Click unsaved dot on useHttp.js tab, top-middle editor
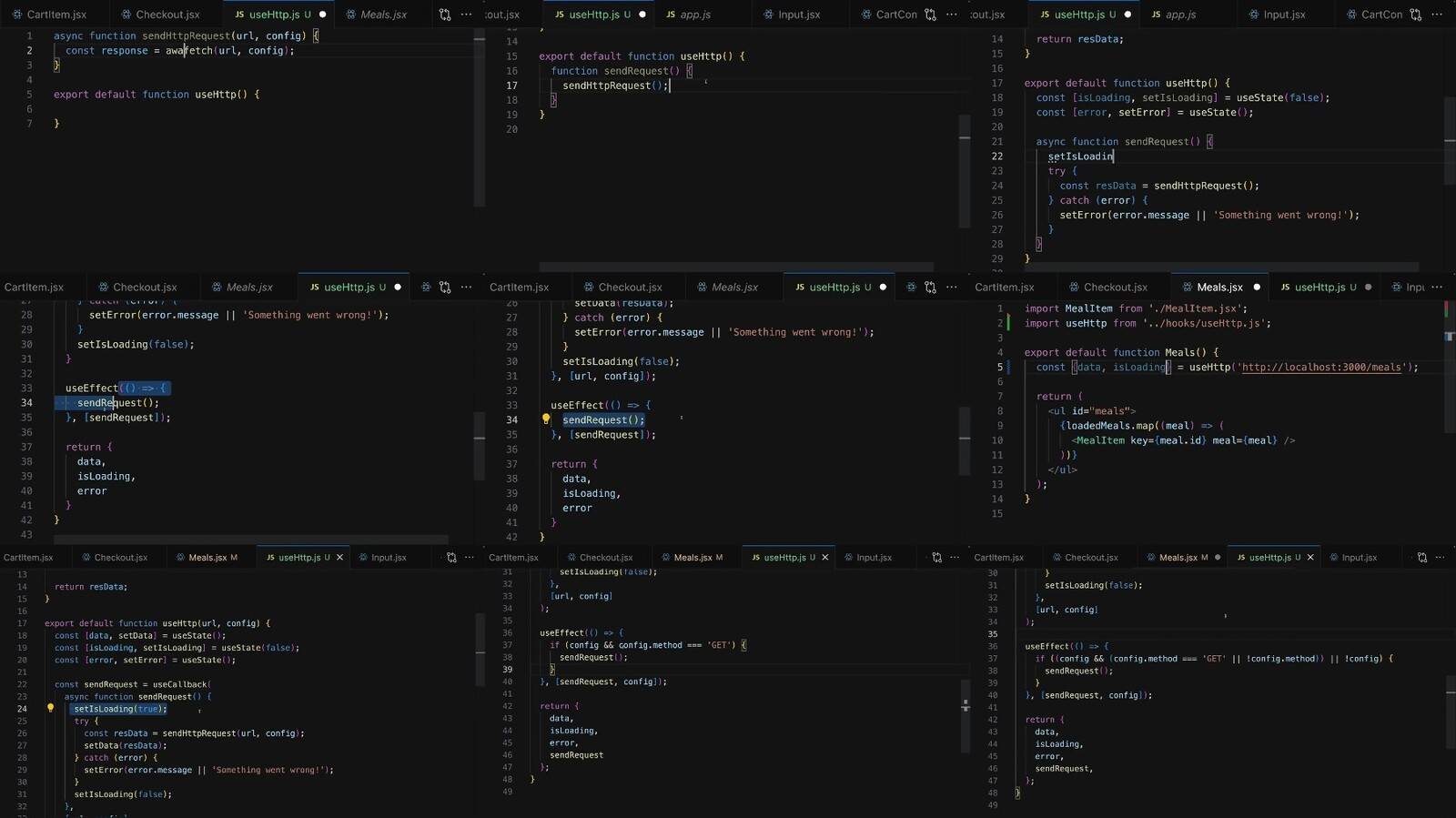 tap(642, 15)
